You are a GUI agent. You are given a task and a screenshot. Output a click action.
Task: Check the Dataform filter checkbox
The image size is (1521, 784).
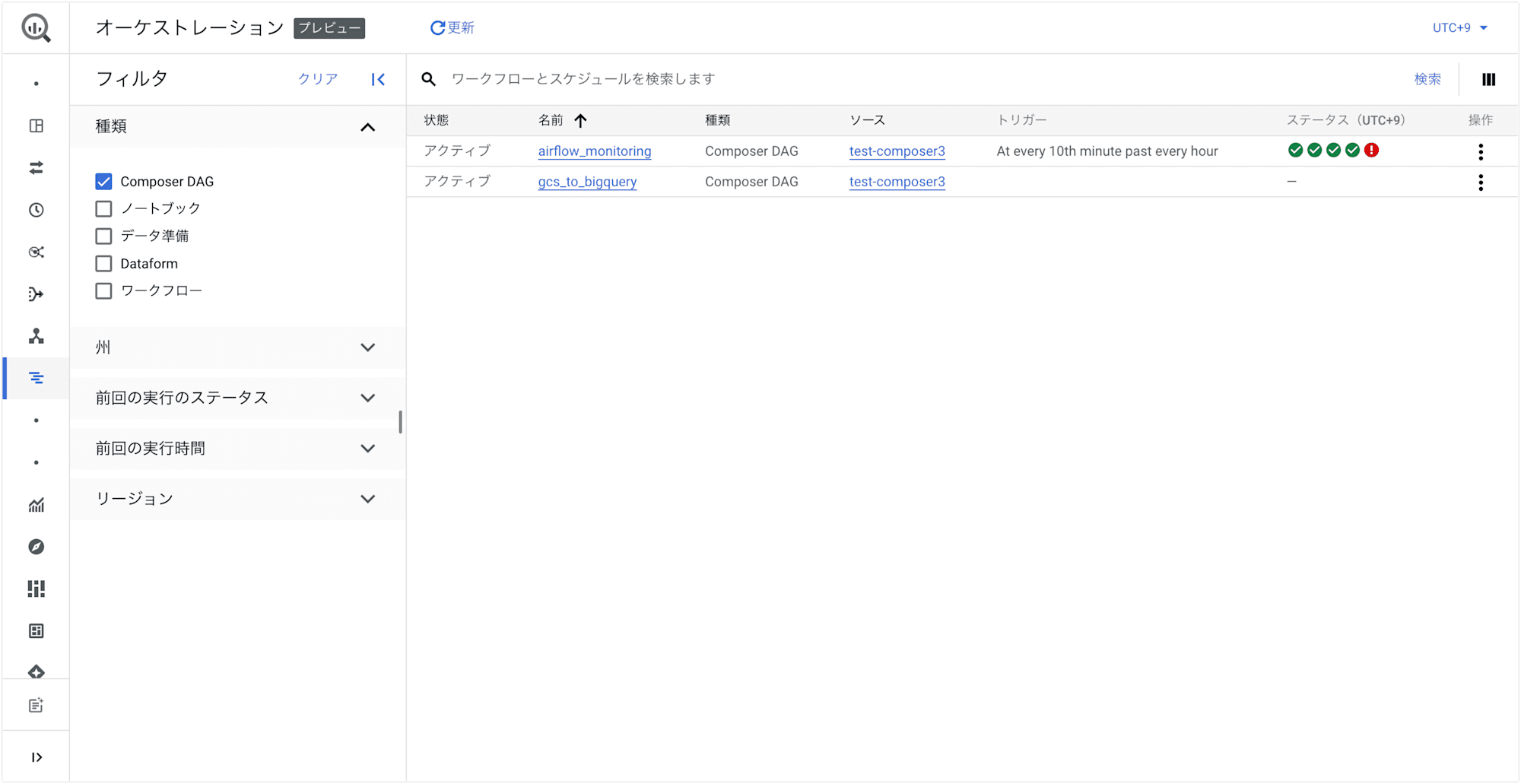pyautogui.click(x=103, y=264)
